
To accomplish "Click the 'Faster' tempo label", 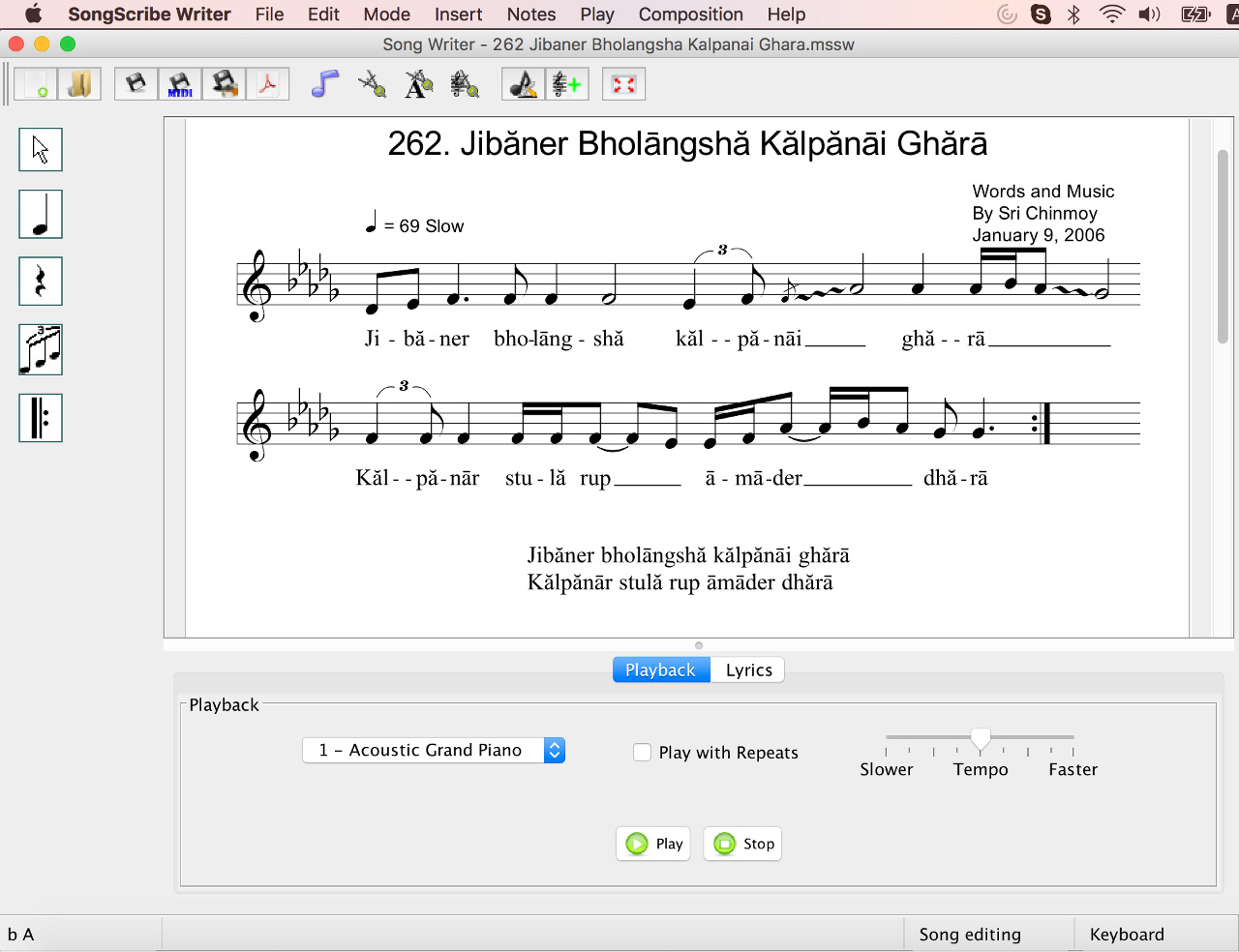I will coord(1073,769).
